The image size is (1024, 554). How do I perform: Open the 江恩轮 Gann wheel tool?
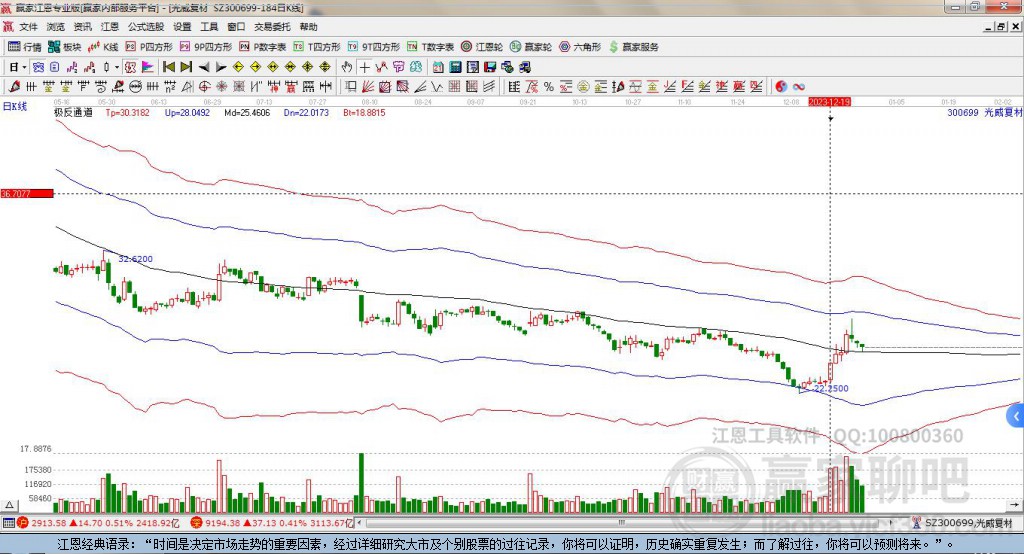click(488, 47)
